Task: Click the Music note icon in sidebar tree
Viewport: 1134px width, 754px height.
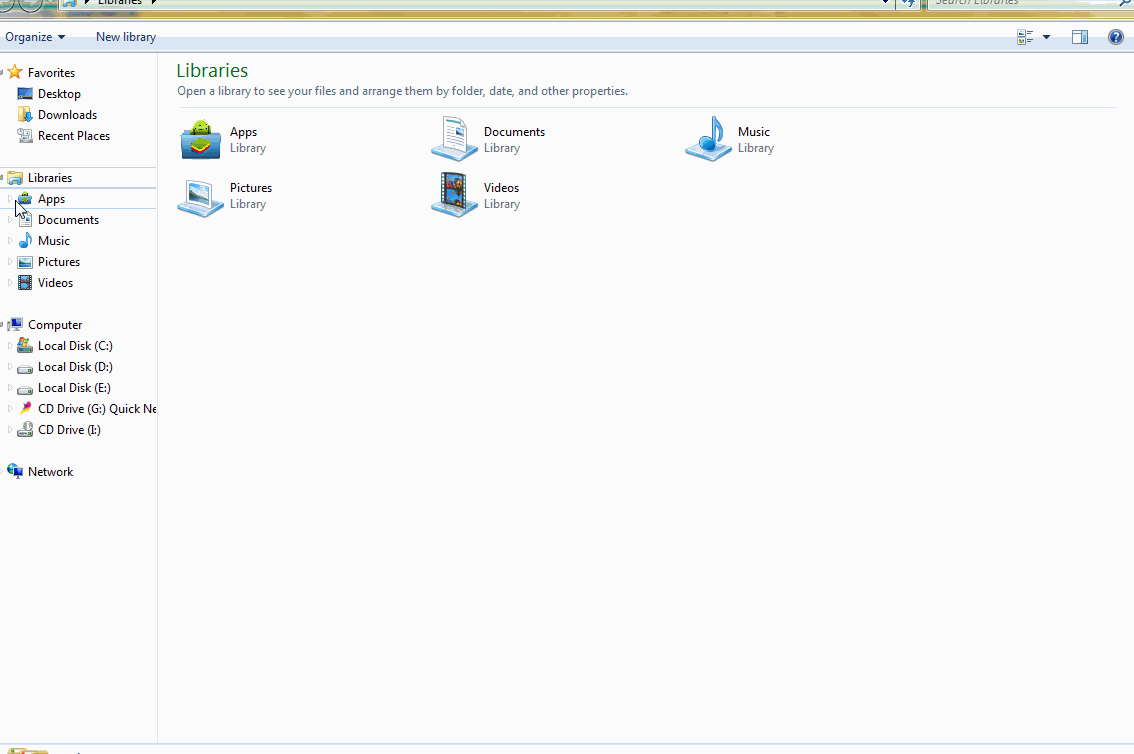Action: [25, 241]
